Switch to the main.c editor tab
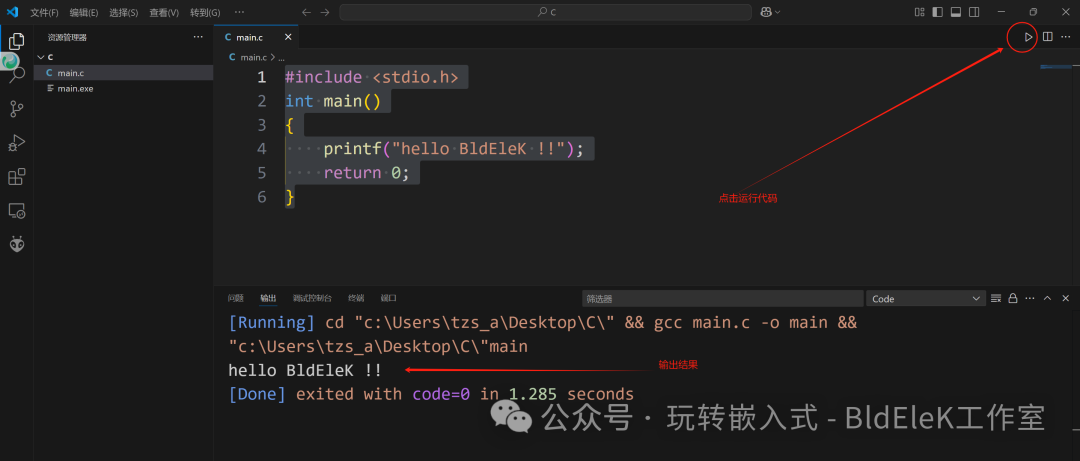Viewport: 1080px width, 461px height. (x=249, y=37)
